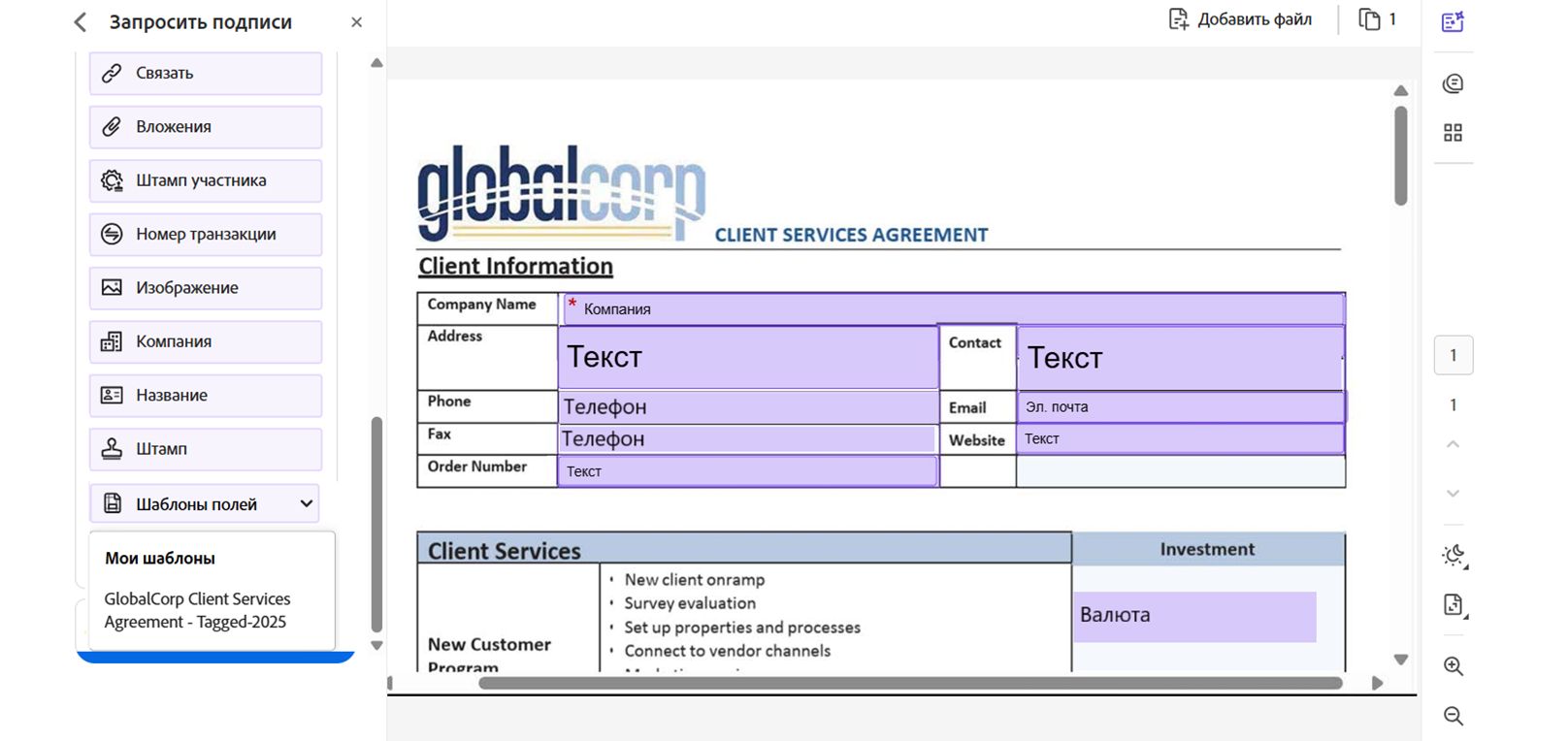Image resolution: width=1568 pixels, height=741 pixels.
Task: Insert an Изображение field
Action: coord(206,288)
